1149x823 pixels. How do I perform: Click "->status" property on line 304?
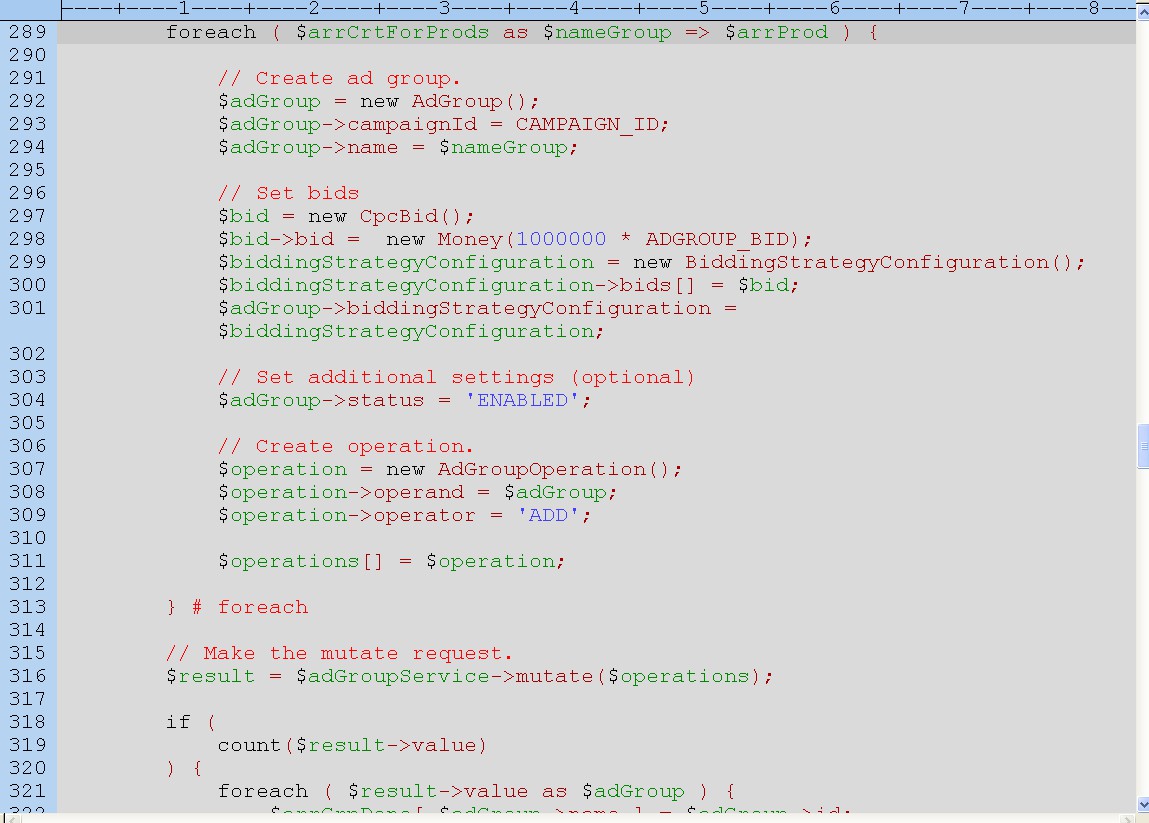(x=372, y=400)
